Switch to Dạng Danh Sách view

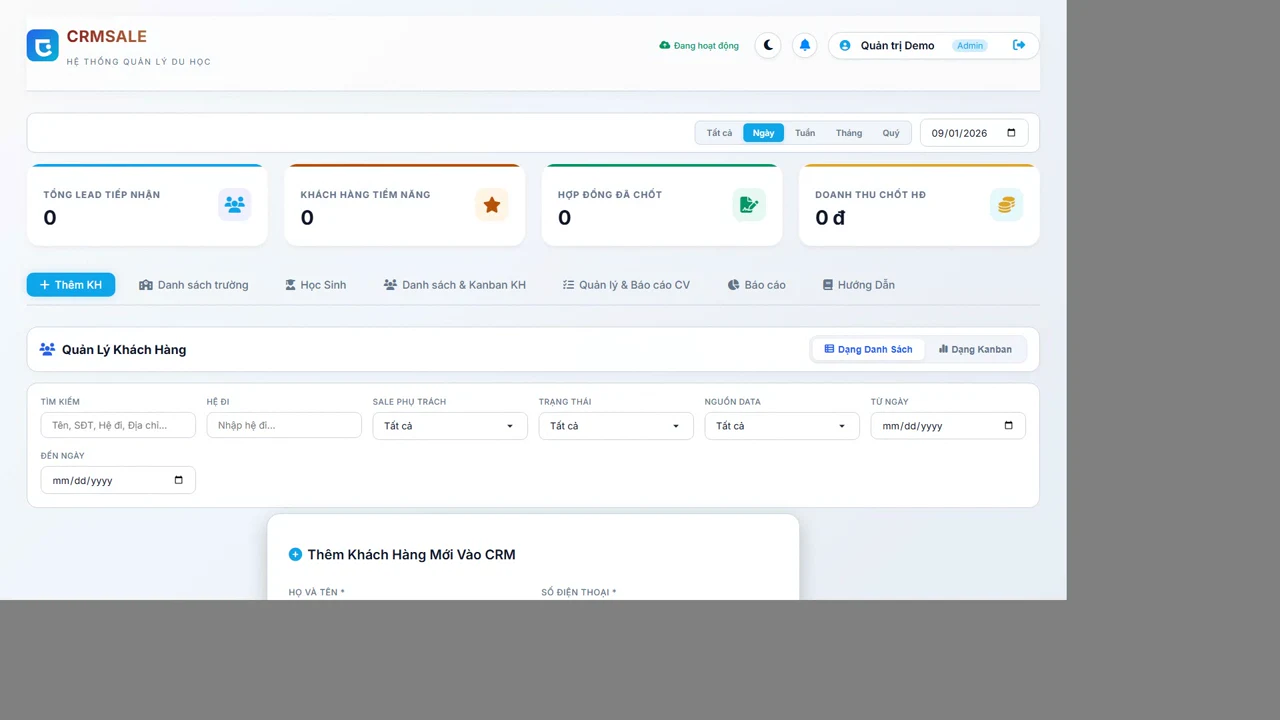(868, 349)
